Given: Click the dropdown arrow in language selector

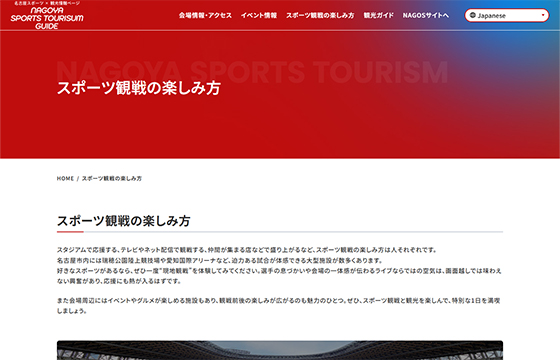Looking at the screenshot, I should click(x=543, y=15).
